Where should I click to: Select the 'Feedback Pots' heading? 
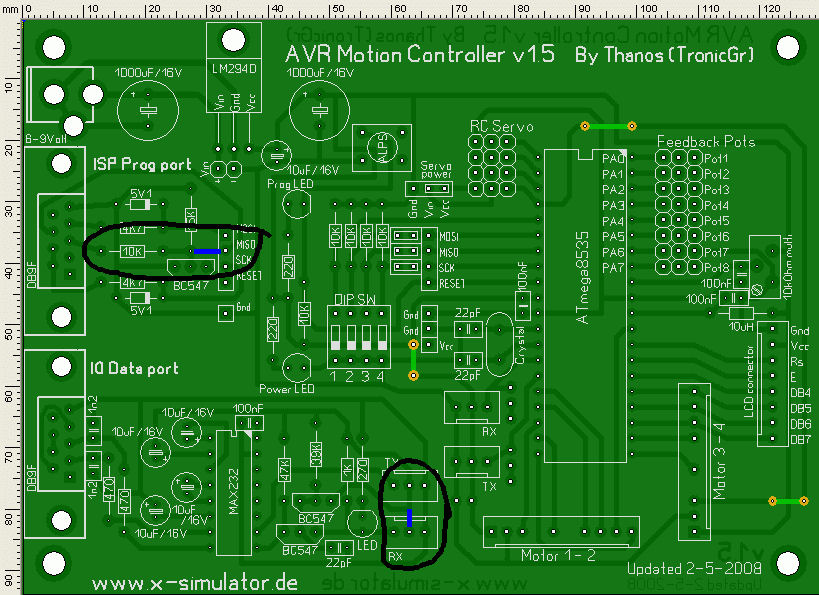tap(706, 142)
